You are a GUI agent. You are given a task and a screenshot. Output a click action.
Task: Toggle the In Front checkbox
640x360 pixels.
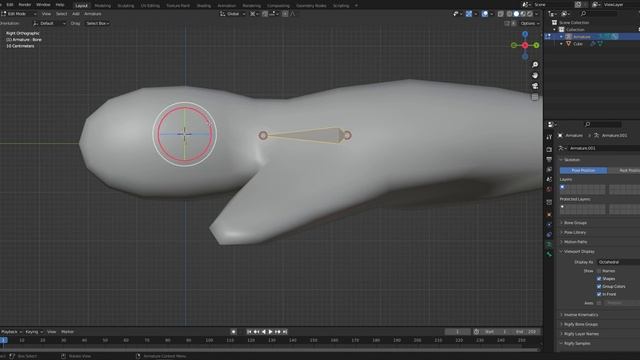[x=599, y=294]
